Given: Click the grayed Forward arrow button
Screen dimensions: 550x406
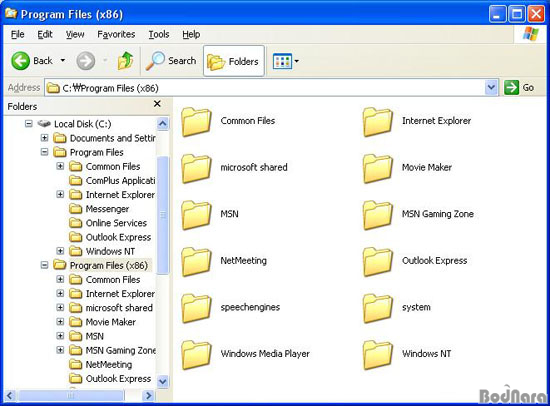Looking at the screenshot, I should point(85,61).
